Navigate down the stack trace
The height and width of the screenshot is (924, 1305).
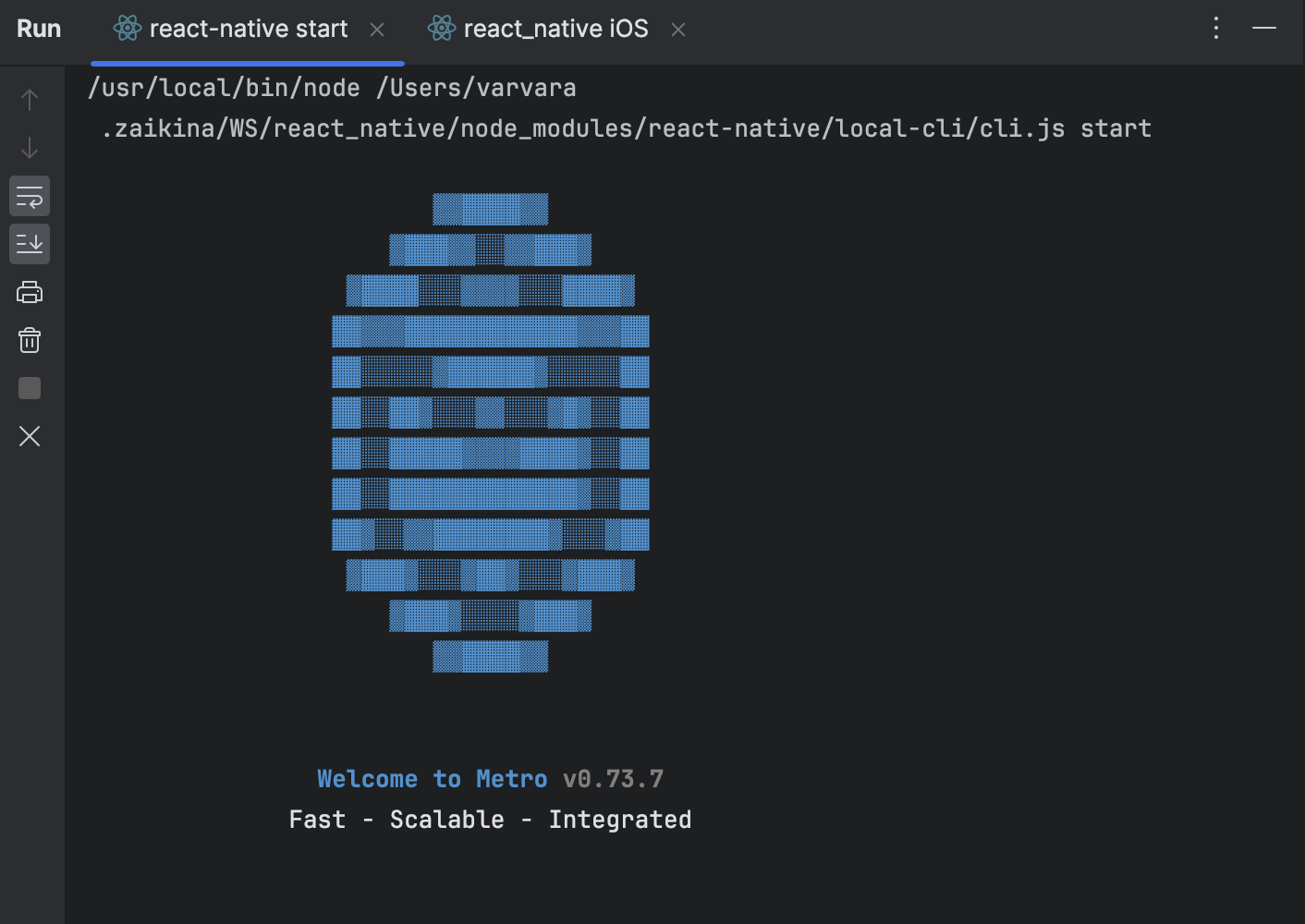[29, 147]
